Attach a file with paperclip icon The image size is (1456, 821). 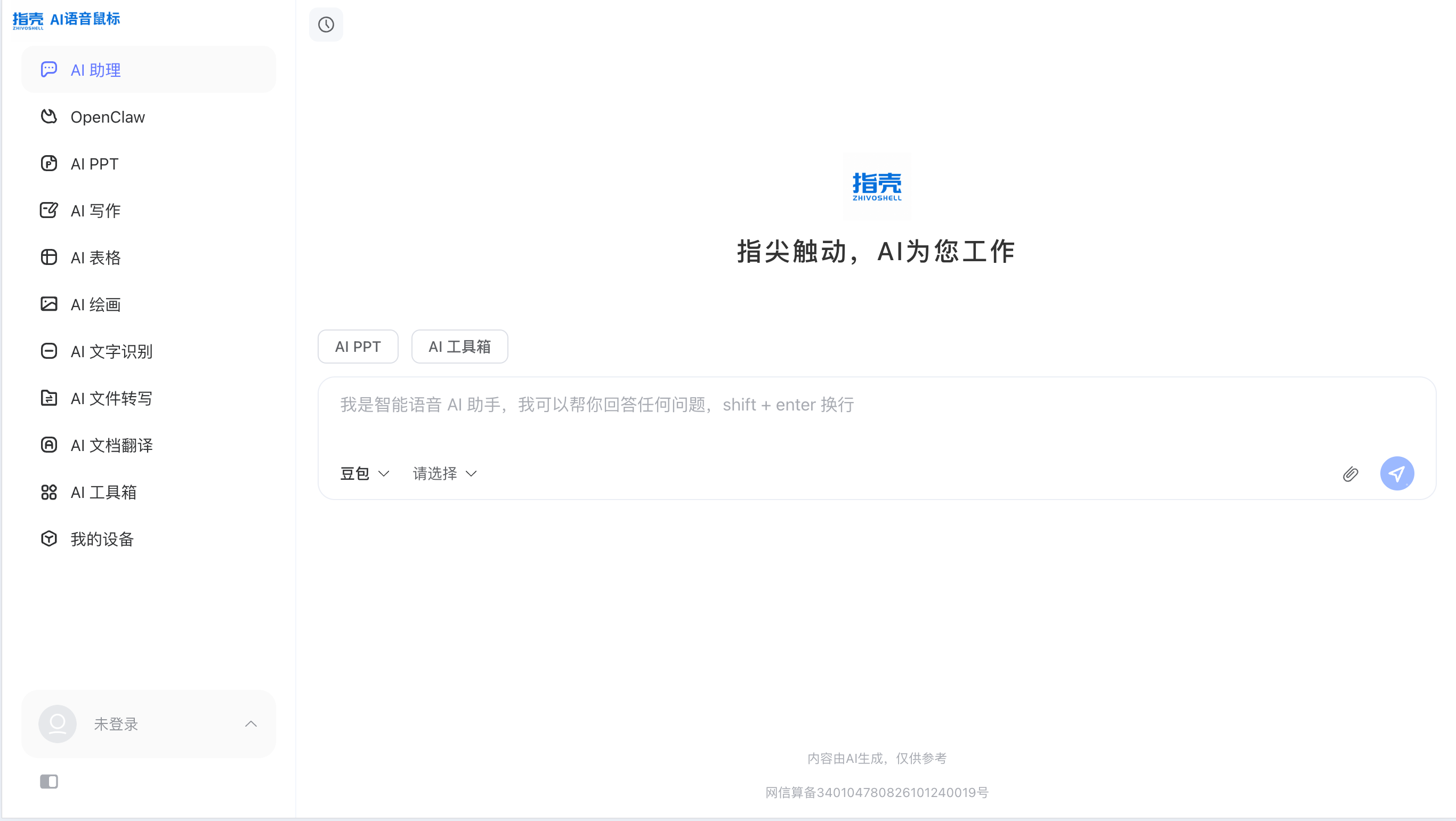click(x=1350, y=474)
